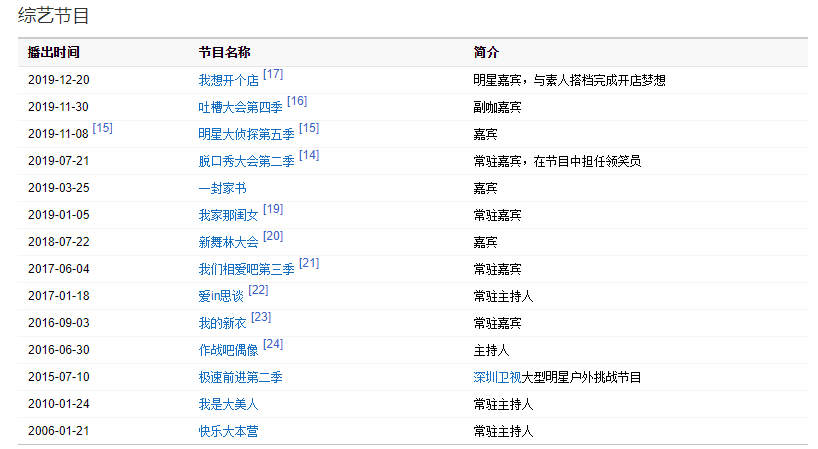Open the 爱in思谈 show link
The height and width of the screenshot is (449, 818).
click(221, 297)
